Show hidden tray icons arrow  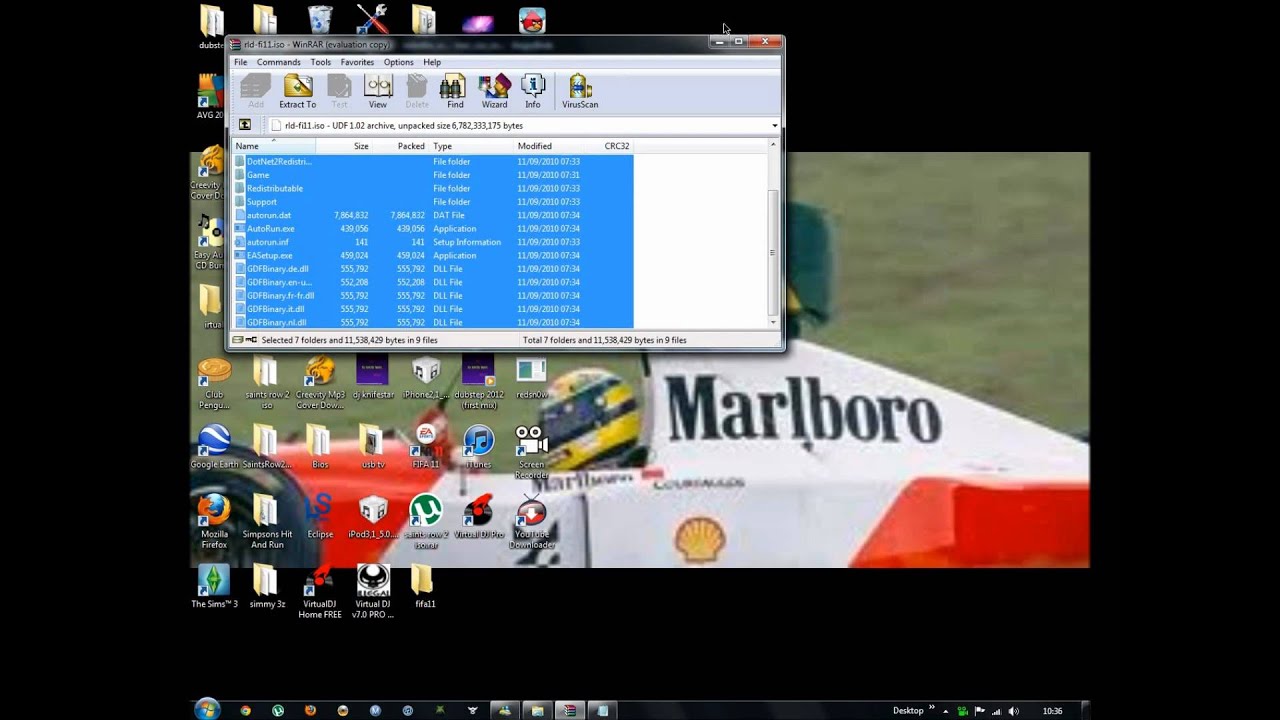945,711
